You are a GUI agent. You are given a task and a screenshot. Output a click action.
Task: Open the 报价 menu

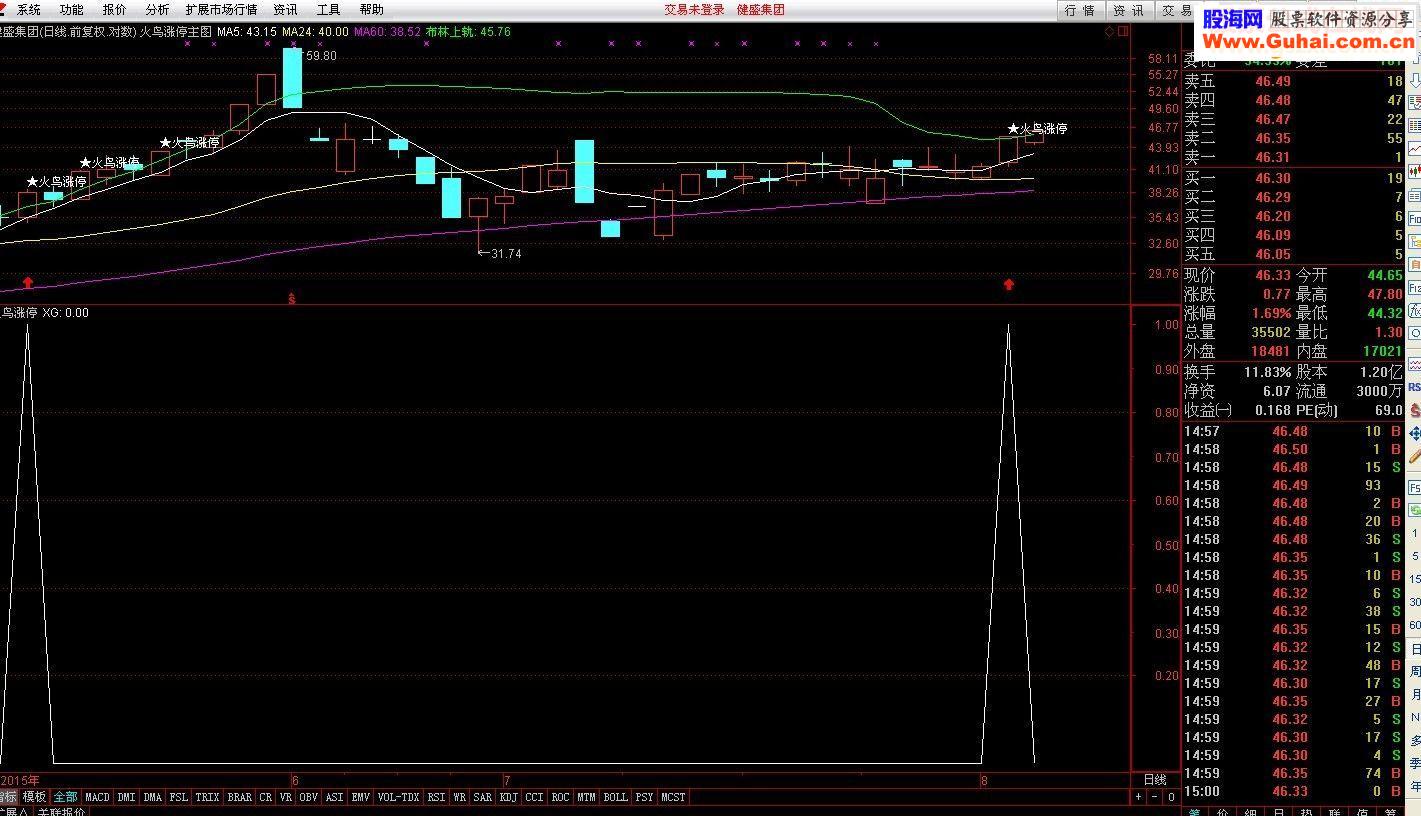(x=115, y=10)
